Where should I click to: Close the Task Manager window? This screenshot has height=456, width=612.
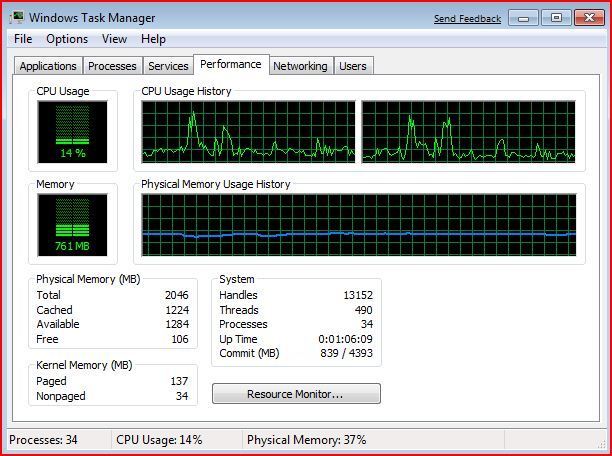[589, 18]
